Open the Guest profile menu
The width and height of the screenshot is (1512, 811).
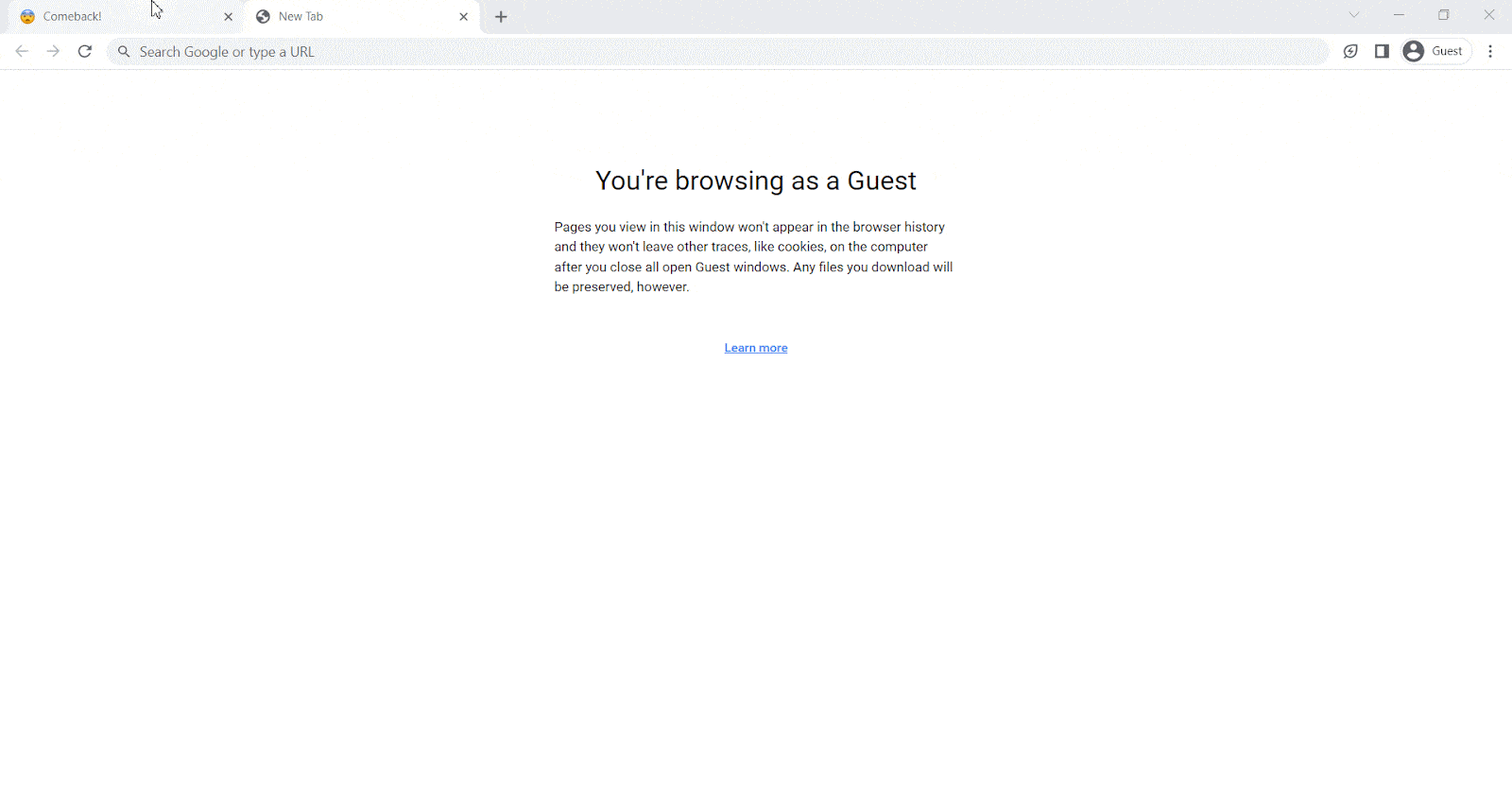pos(1435,51)
